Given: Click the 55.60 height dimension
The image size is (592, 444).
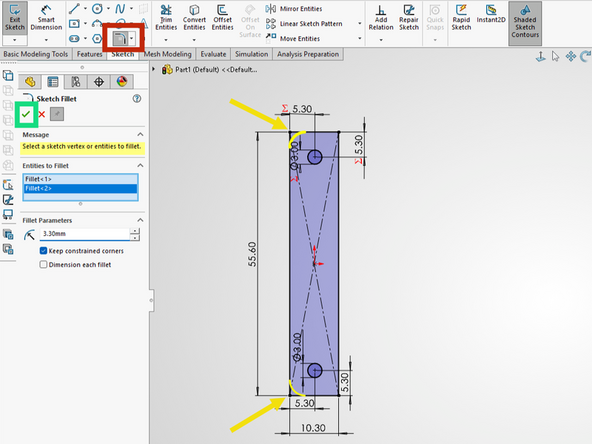Looking at the screenshot, I should click(x=252, y=254).
